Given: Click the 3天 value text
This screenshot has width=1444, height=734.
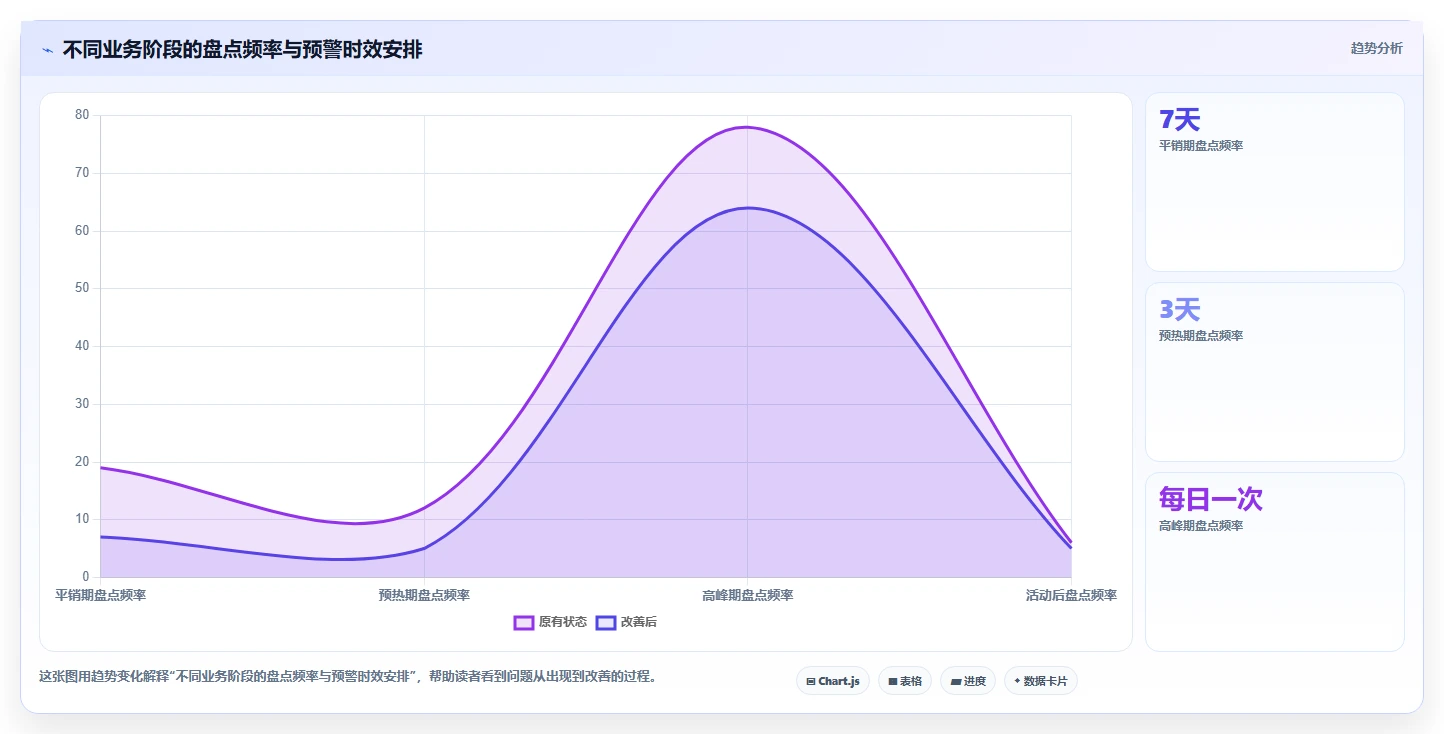Looking at the screenshot, I should coord(1179,310).
